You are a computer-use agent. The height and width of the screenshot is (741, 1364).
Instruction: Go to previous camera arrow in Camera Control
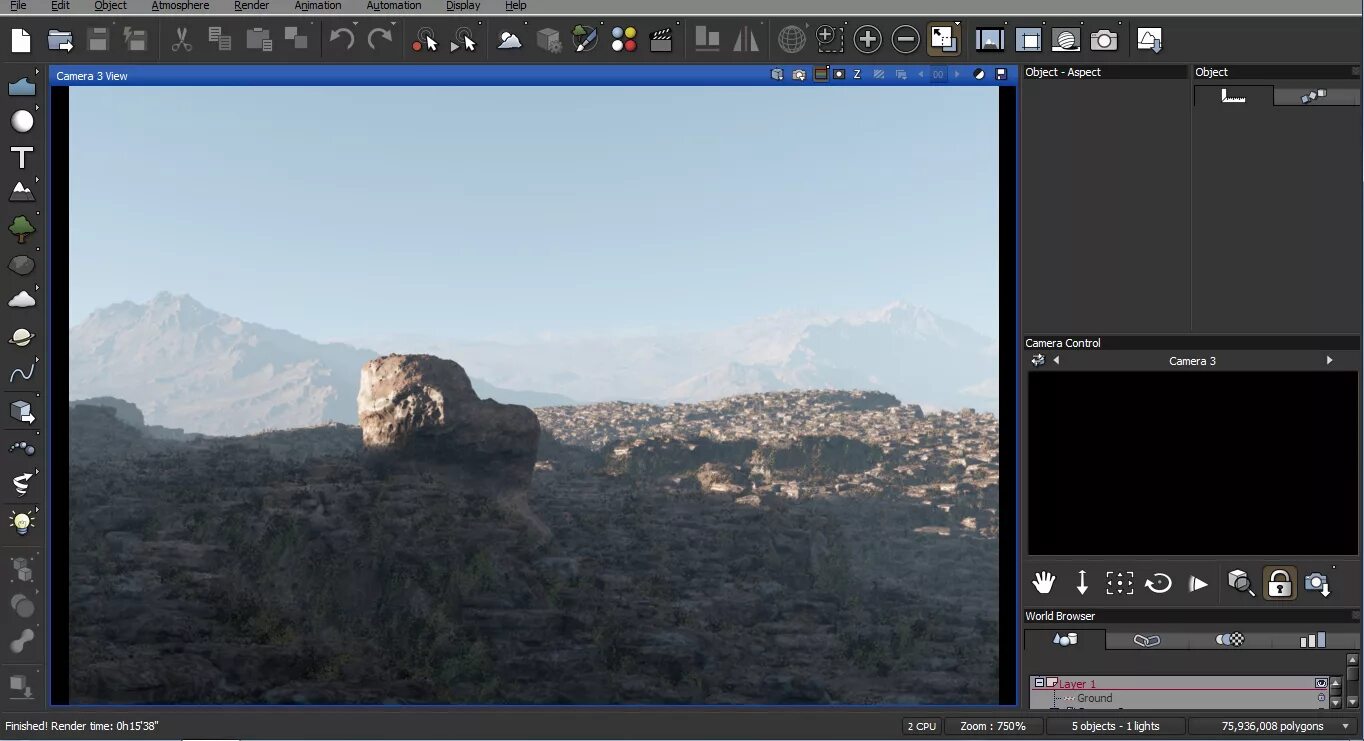click(x=1056, y=360)
